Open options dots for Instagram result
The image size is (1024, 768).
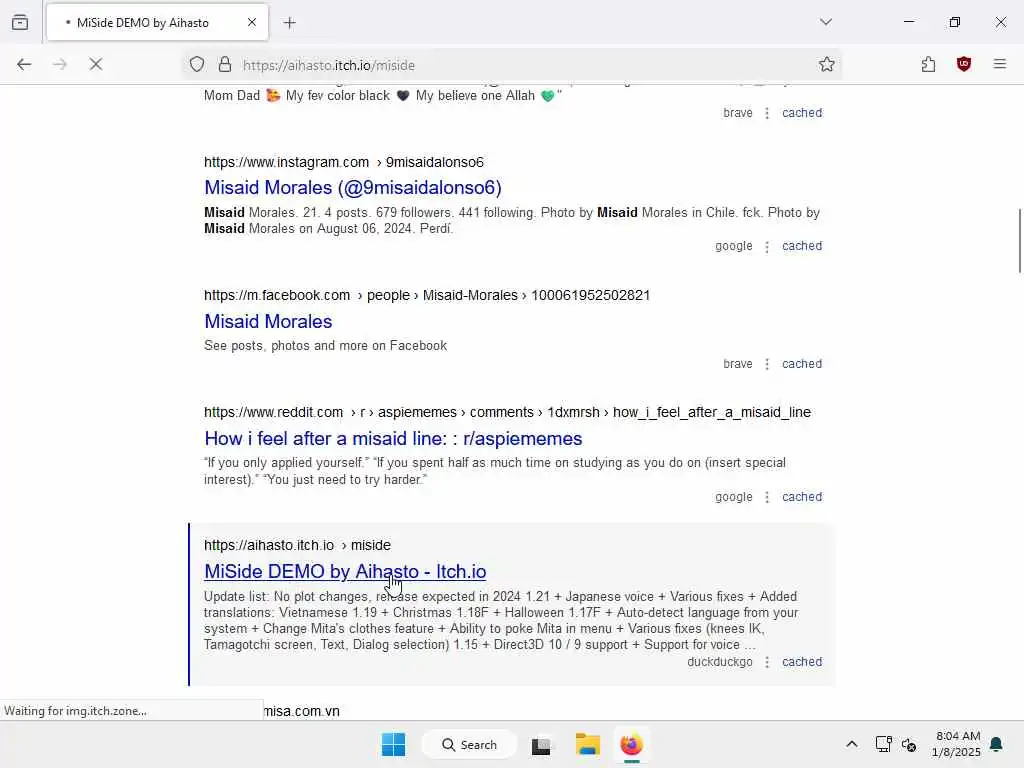(767, 246)
